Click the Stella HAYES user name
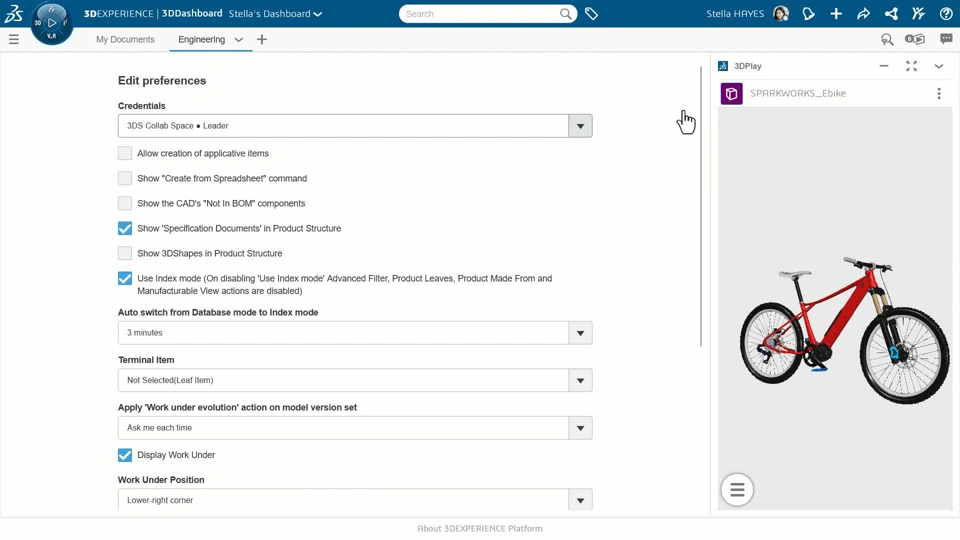 [735, 13]
